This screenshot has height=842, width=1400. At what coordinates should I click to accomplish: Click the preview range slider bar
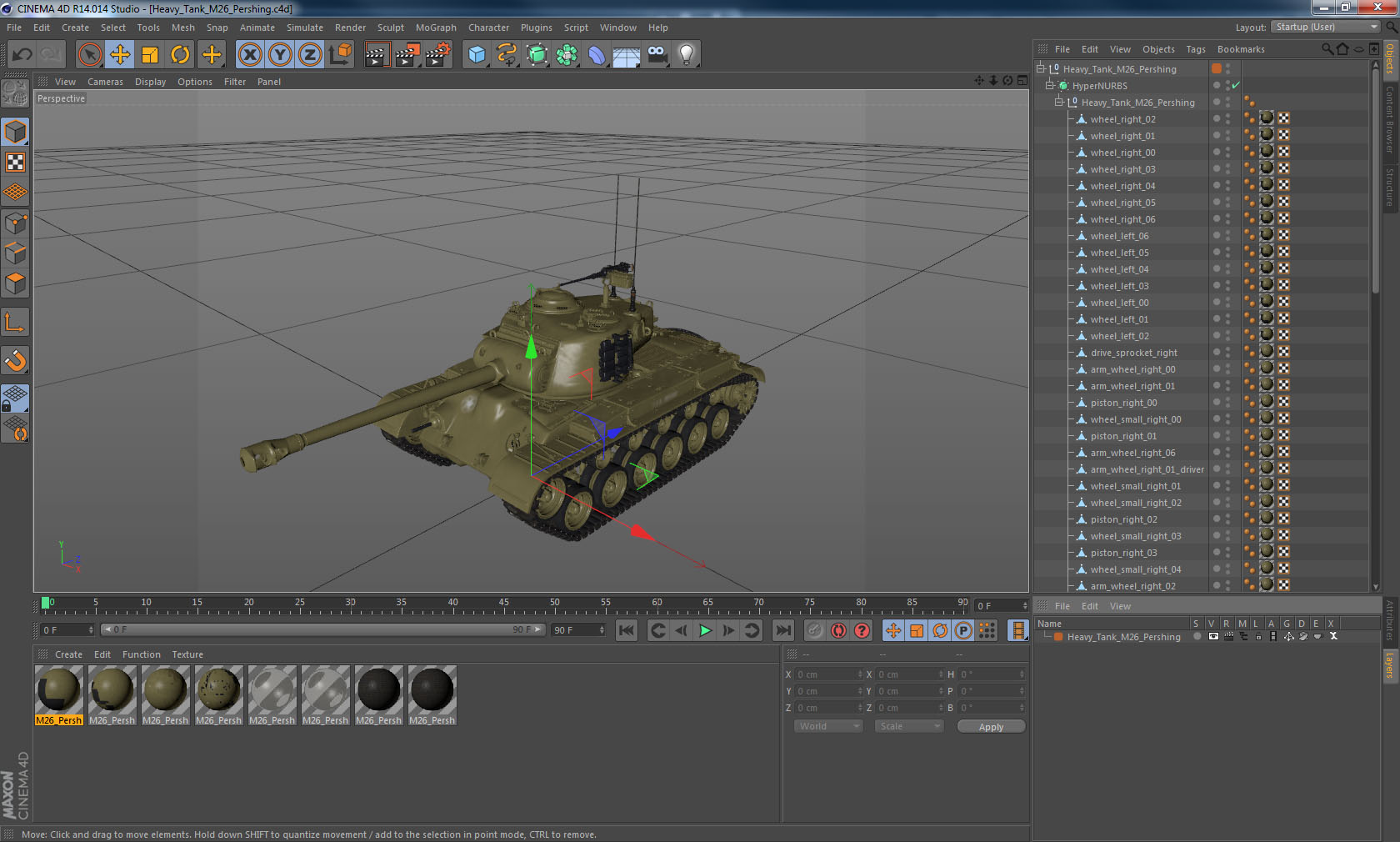323,629
